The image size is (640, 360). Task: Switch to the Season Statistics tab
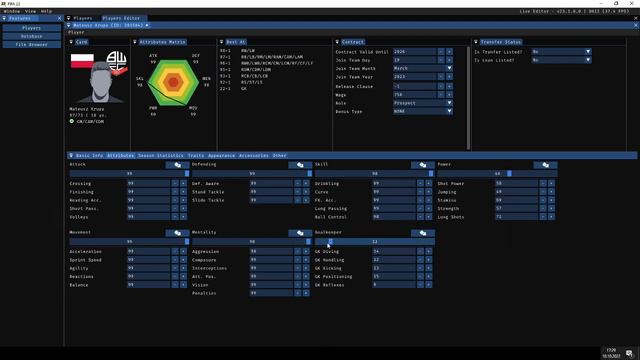pos(161,156)
